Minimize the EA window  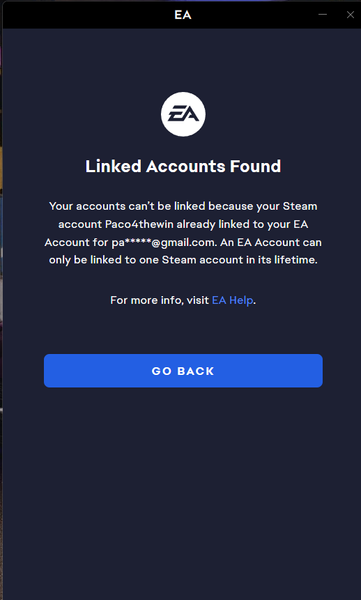[x=323, y=15]
